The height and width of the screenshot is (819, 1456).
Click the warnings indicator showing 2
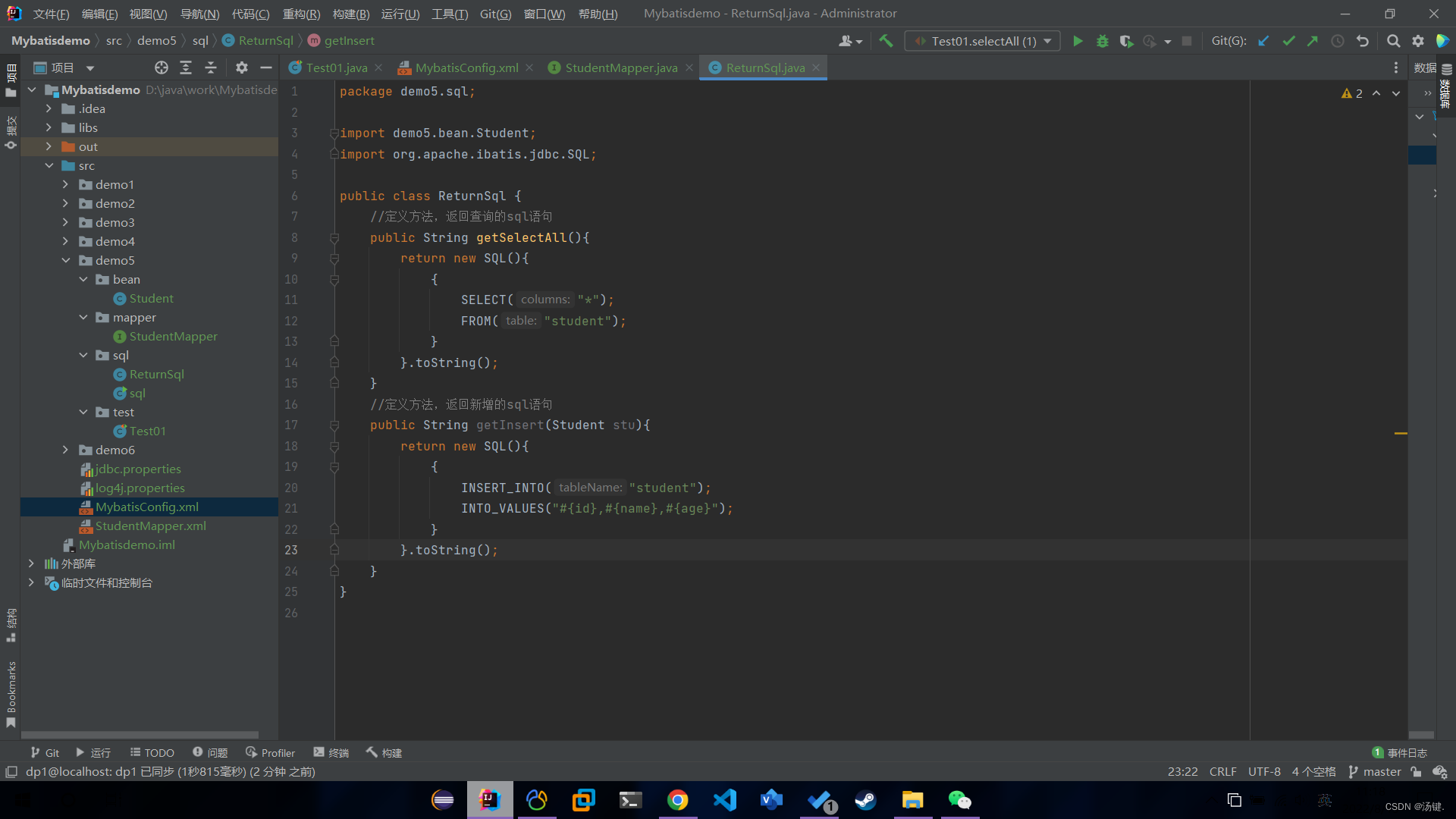(x=1352, y=93)
